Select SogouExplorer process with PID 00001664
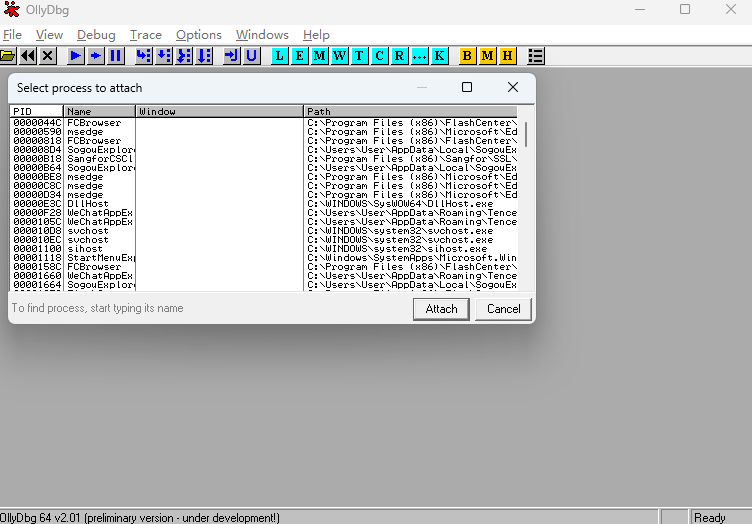This screenshot has width=752, height=524. (x=264, y=285)
